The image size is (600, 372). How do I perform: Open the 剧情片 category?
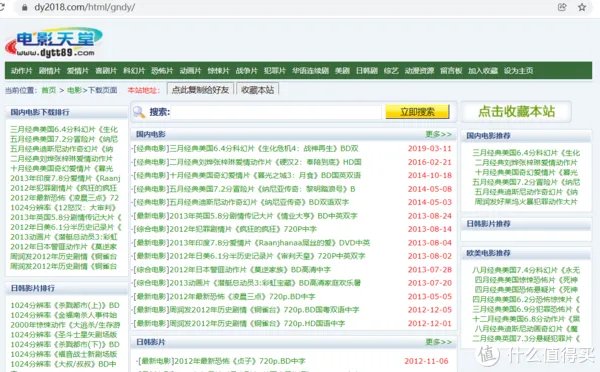pyautogui.click(x=50, y=71)
